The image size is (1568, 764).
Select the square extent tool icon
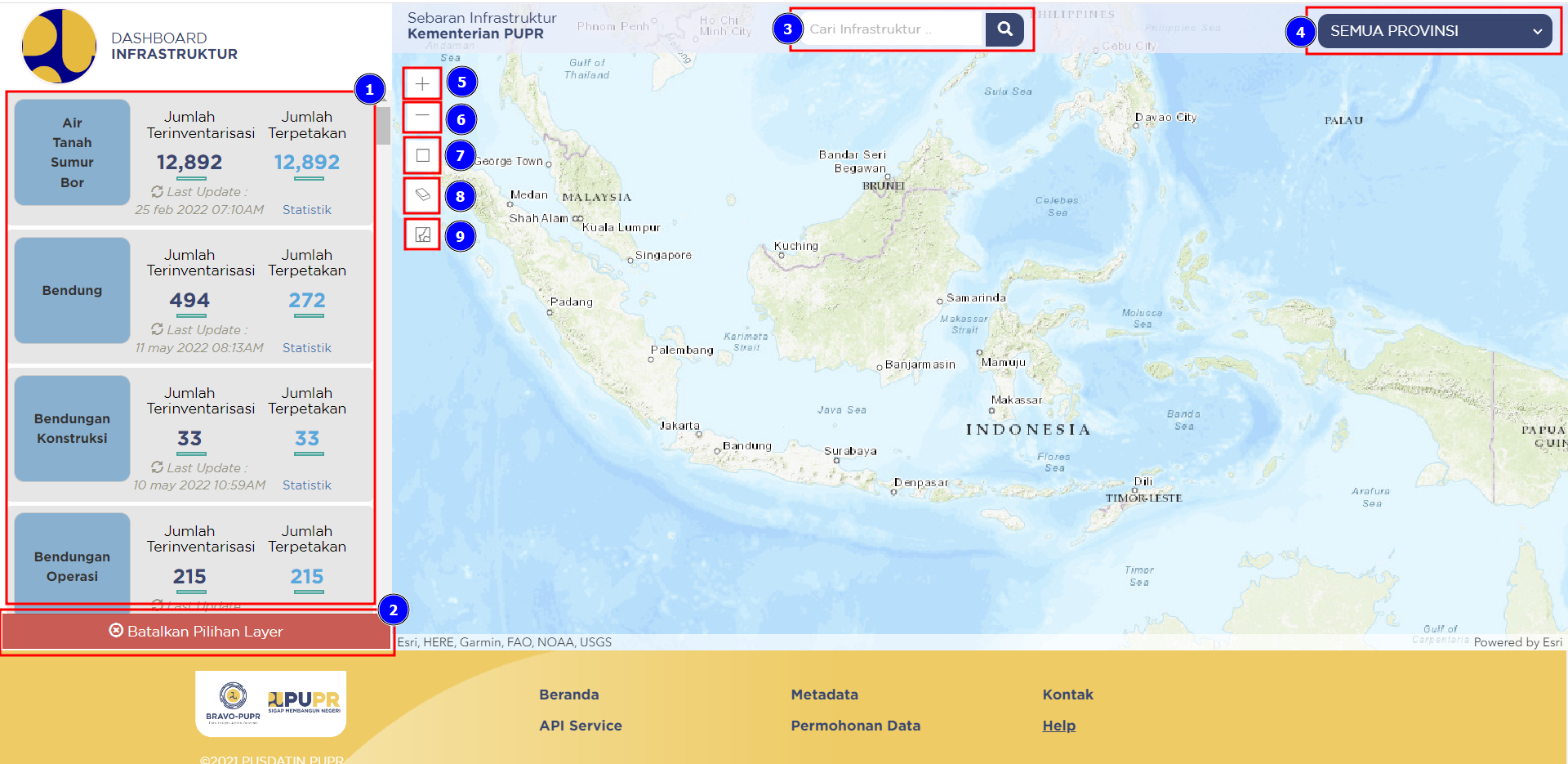click(x=422, y=155)
